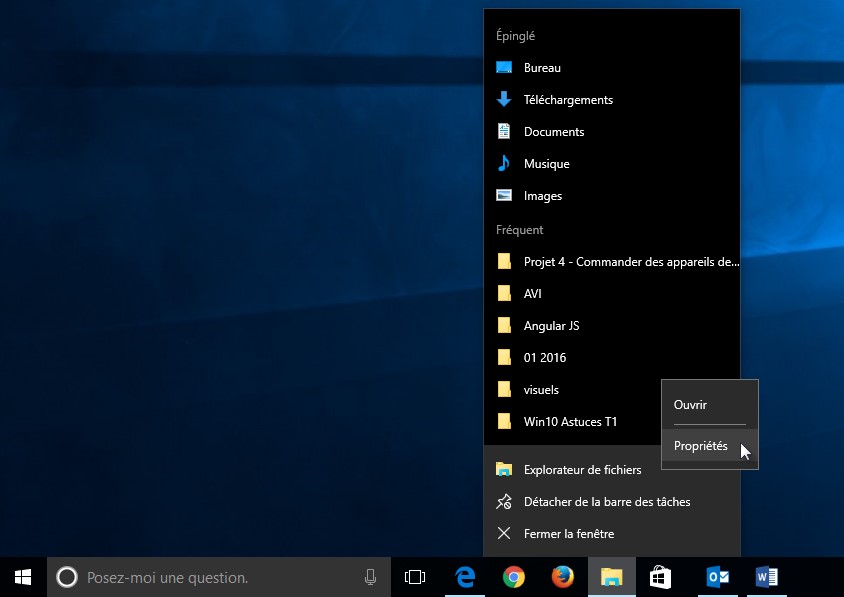Select Fermer la fenêtre
Viewport: 844px width, 597px height.
point(568,534)
